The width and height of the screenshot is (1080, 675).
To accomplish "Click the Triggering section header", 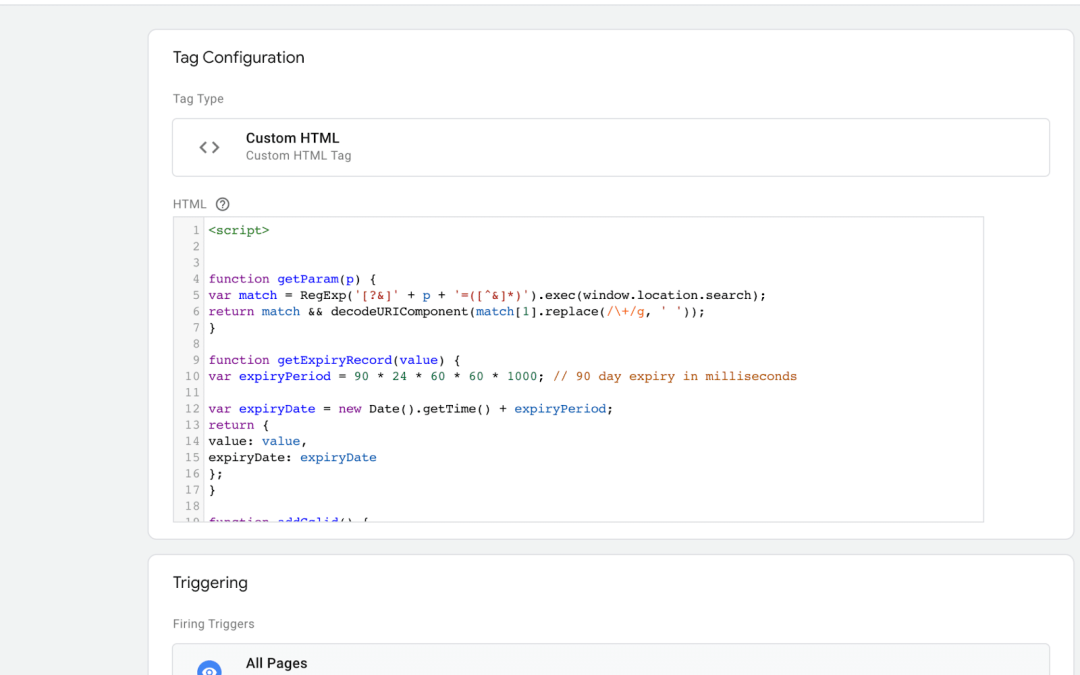I will tap(211, 582).
